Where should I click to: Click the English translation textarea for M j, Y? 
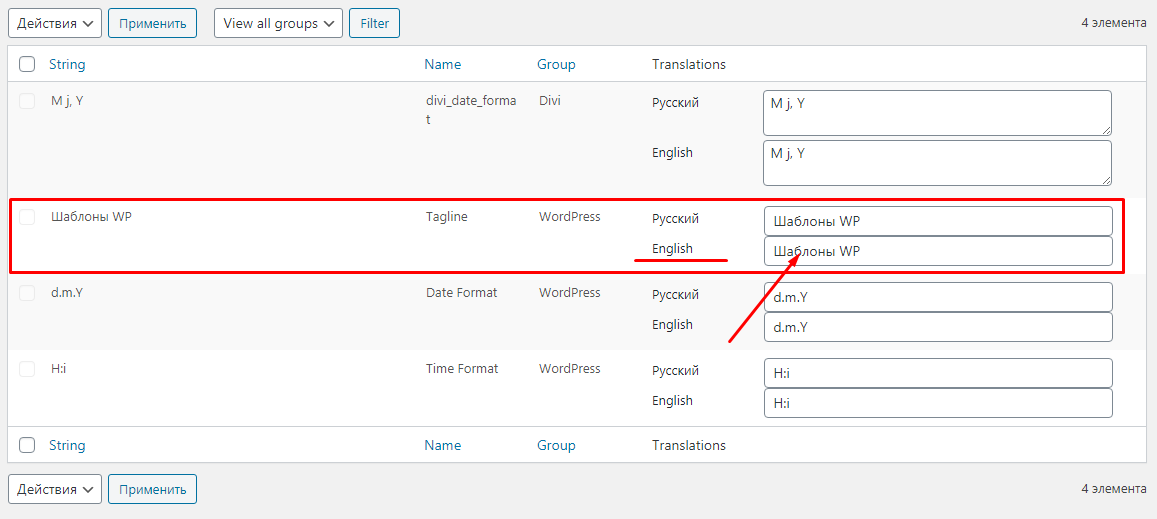point(937,162)
